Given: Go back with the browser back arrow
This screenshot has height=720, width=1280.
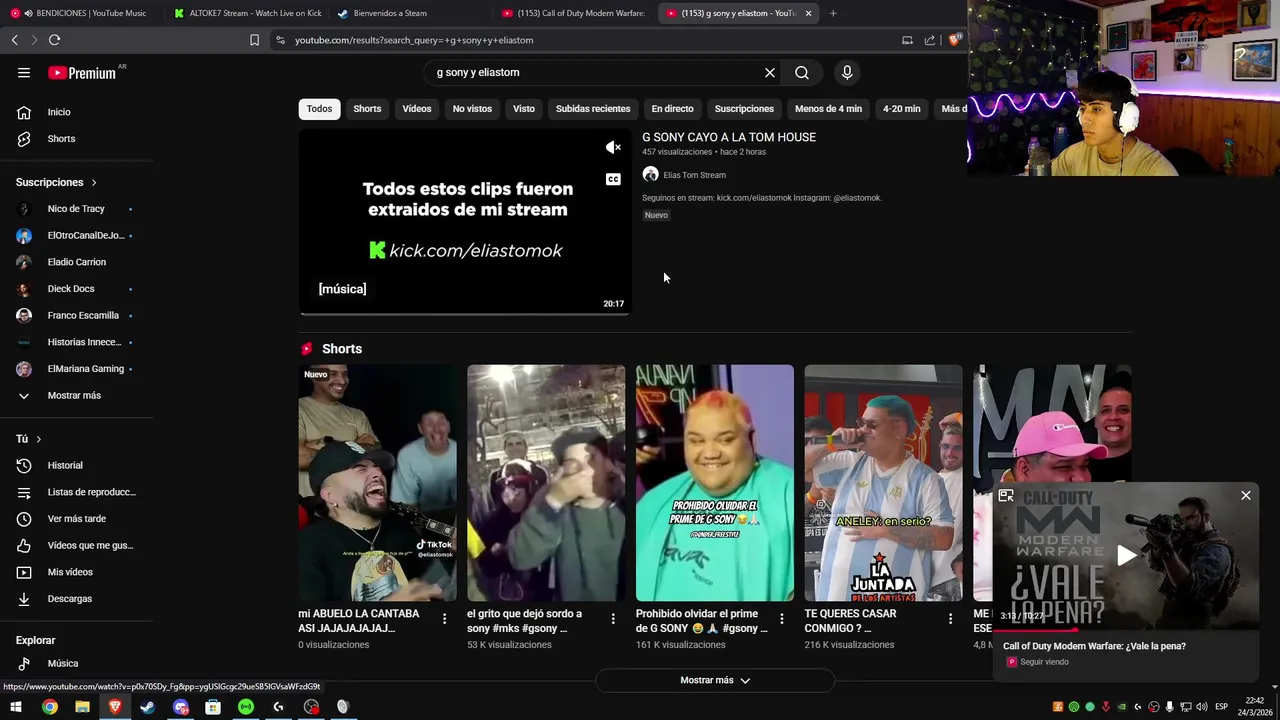Looking at the screenshot, I should pos(14,40).
